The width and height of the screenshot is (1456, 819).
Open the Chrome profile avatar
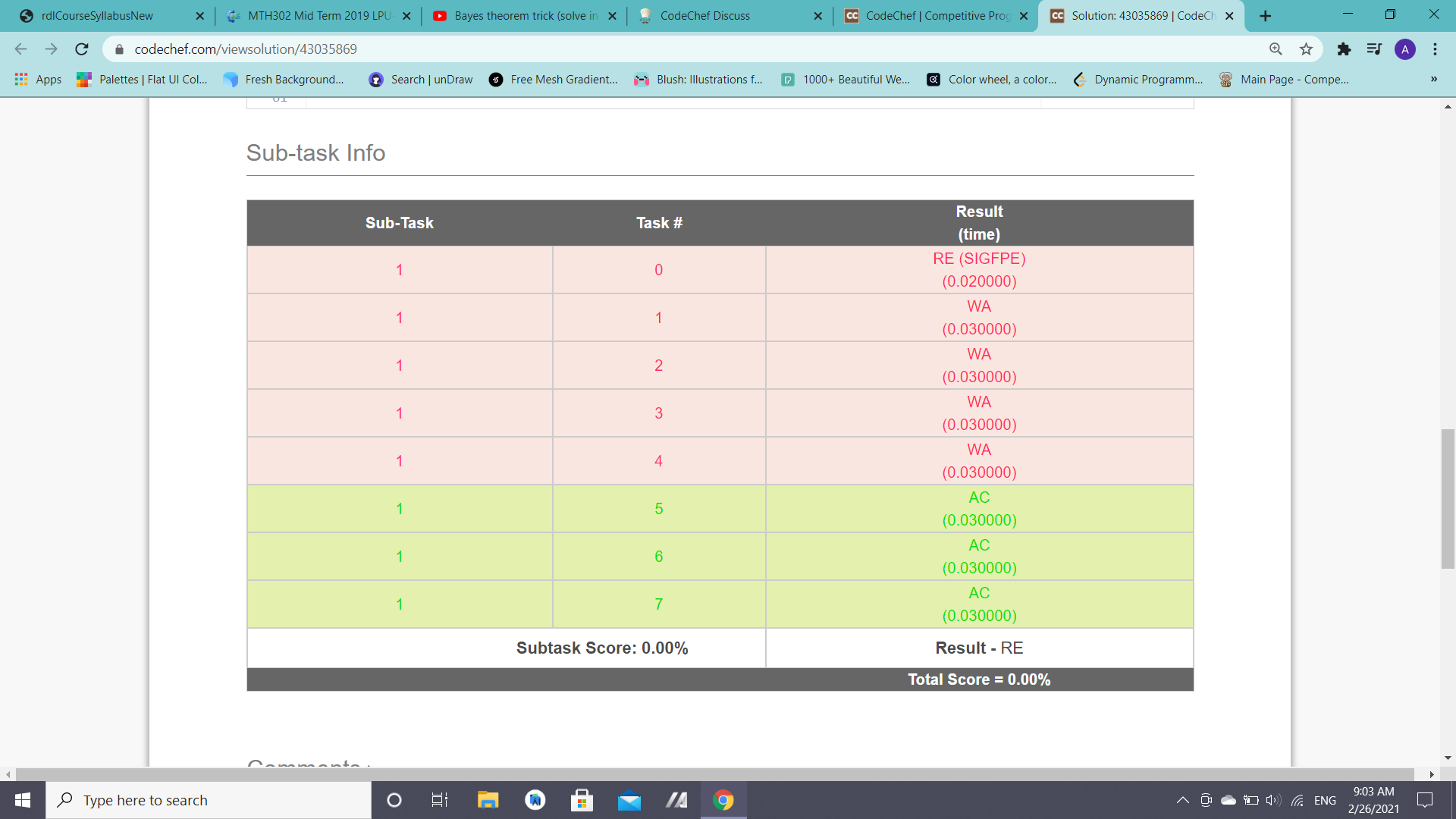pyautogui.click(x=1404, y=49)
